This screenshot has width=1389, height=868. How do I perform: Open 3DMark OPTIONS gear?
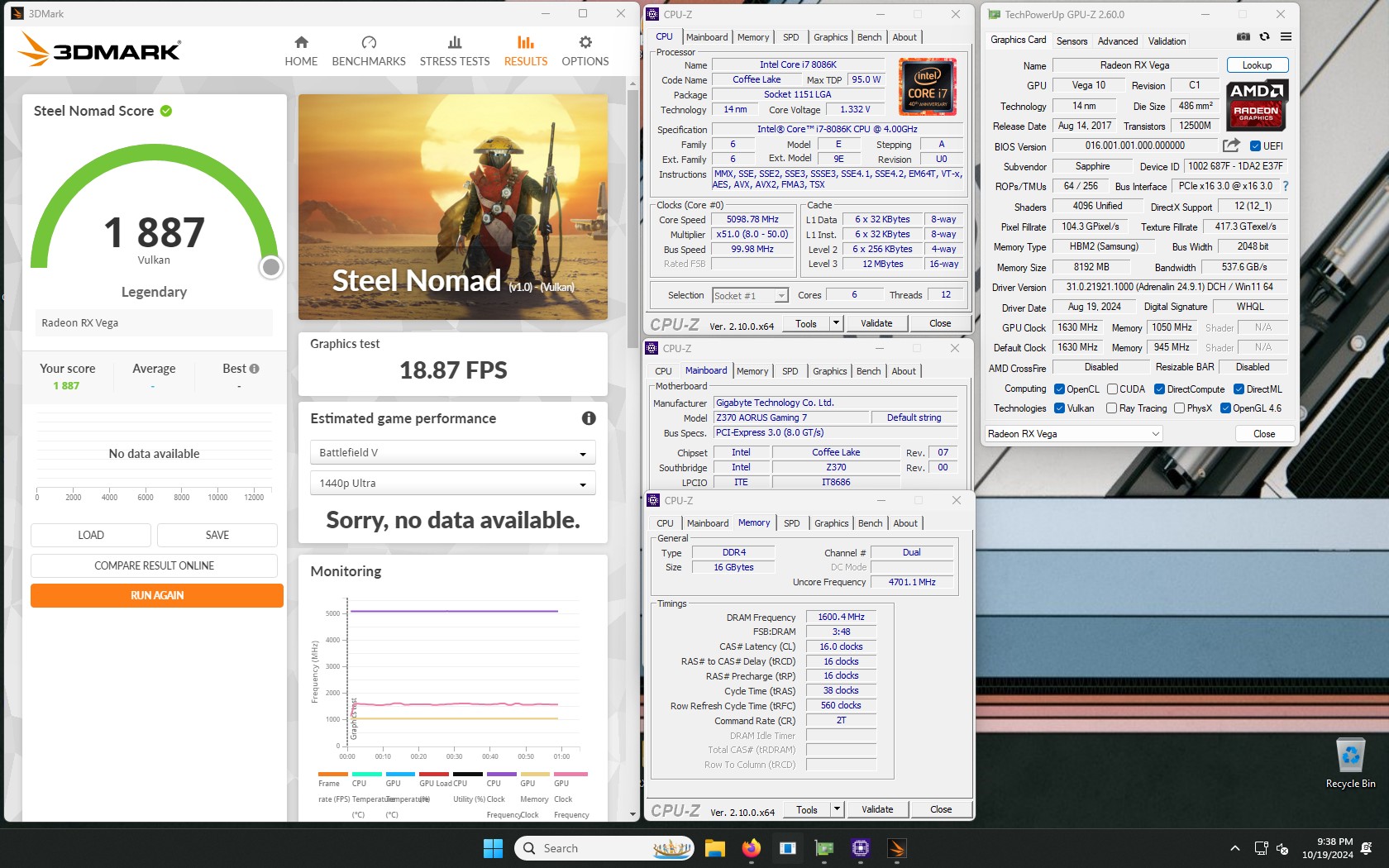[x=585, y=51]
